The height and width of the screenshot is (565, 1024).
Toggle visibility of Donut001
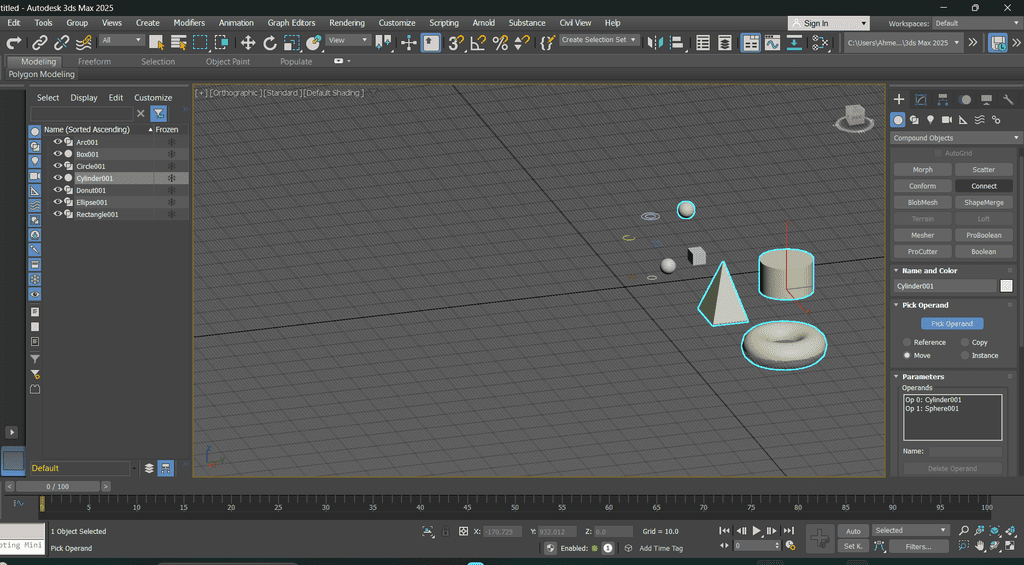pos(57,190)
